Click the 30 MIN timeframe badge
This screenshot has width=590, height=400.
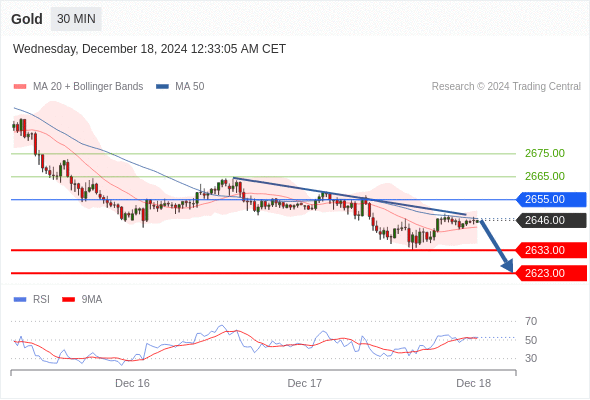tap(76, 19)
